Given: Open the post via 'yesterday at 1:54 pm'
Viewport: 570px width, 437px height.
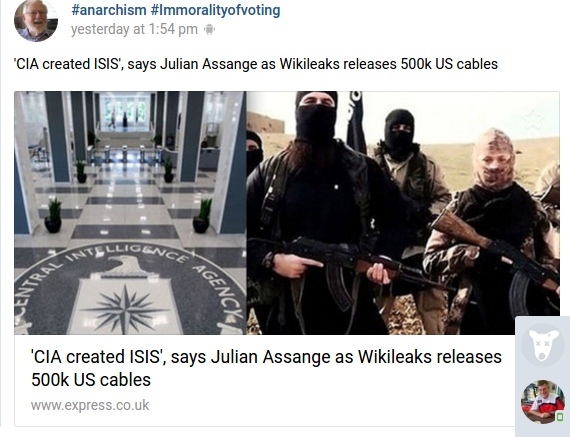Looking at the screenshot, I should (134, 29).
